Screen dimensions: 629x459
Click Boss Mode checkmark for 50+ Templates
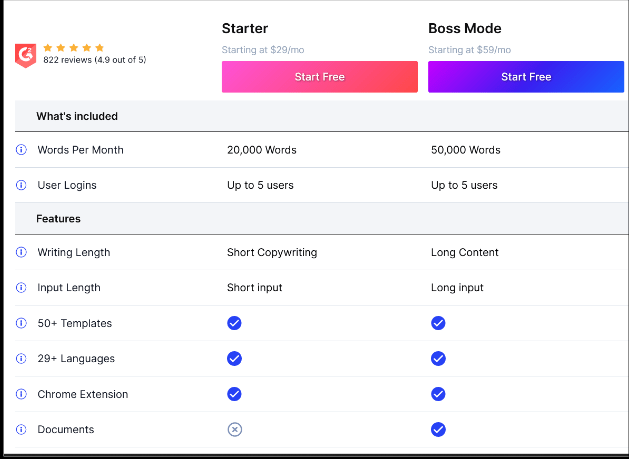pyautogui.click(x=438, y=323)
